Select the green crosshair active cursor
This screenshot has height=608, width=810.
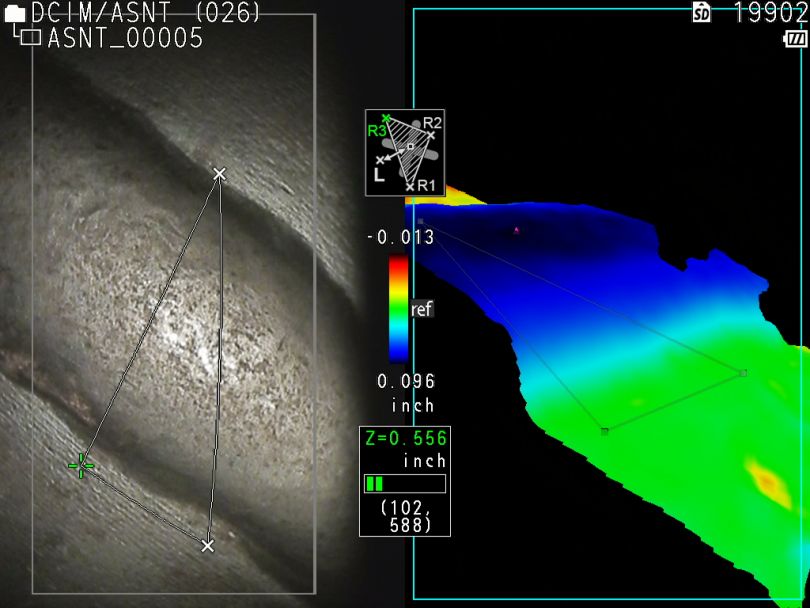coord(81,465)
